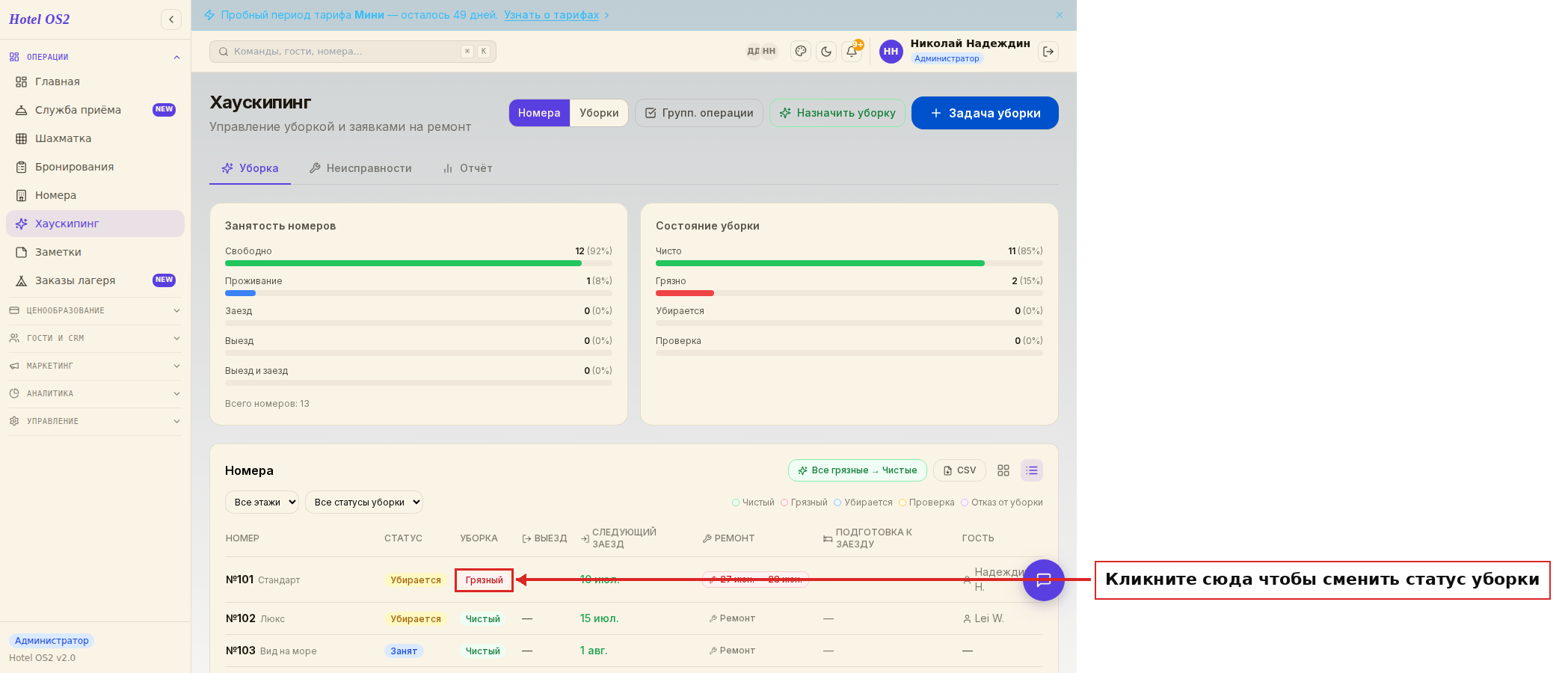
Task: Switch to Отчёт tab
Action: click(x=467, y=168)
